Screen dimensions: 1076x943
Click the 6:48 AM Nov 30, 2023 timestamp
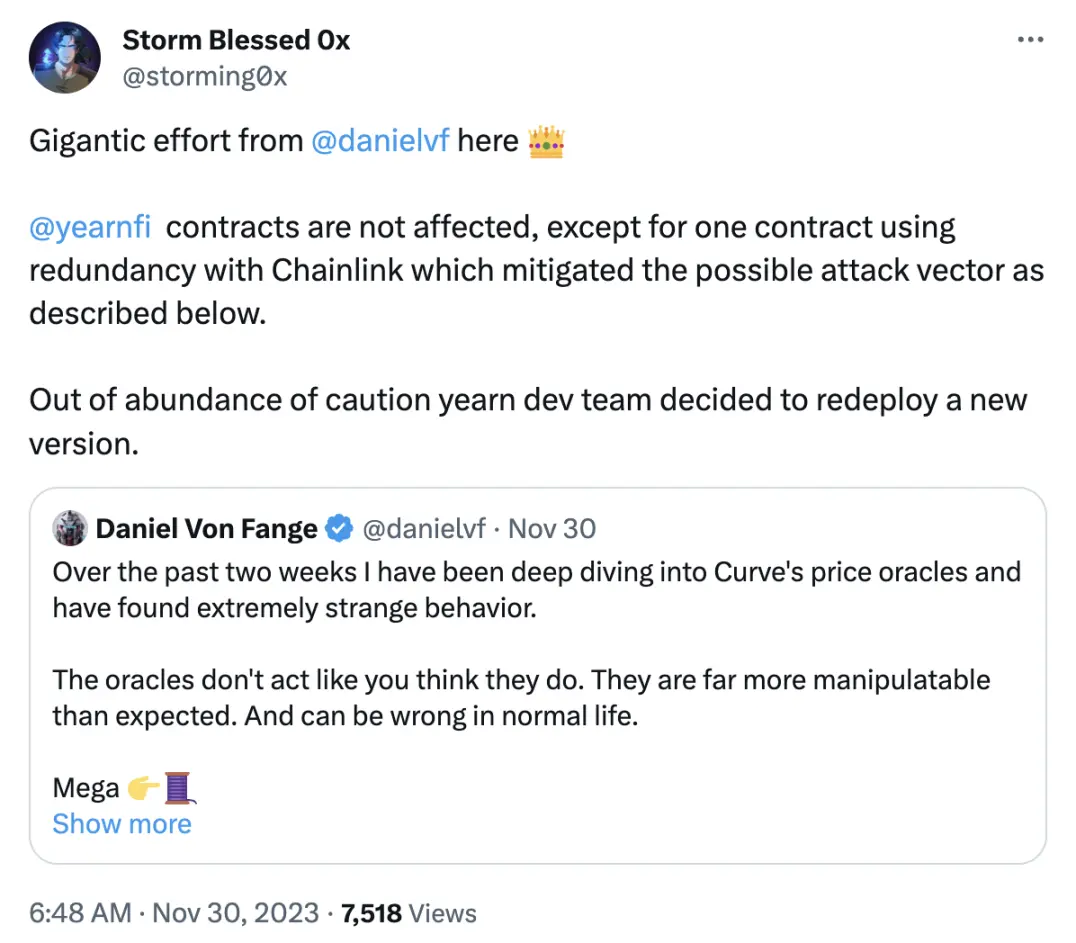(x=174, y=912)
